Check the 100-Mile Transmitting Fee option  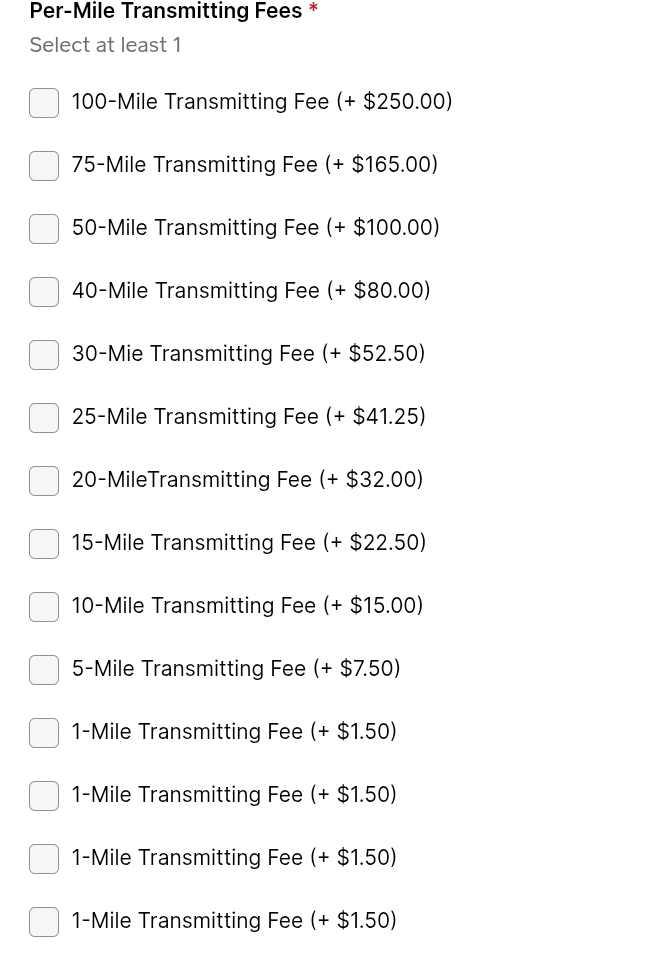[44, 103]
